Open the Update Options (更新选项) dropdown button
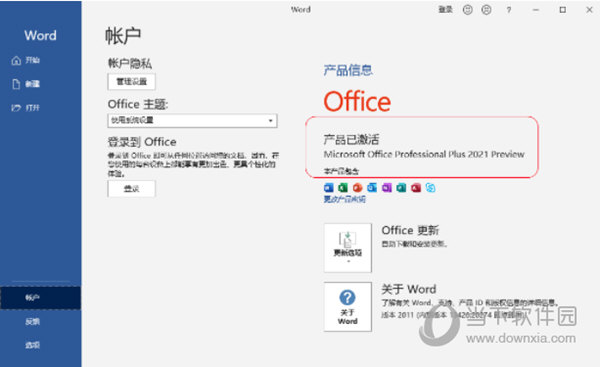This screenshot has height=367, width=600. tap(348, 248)
